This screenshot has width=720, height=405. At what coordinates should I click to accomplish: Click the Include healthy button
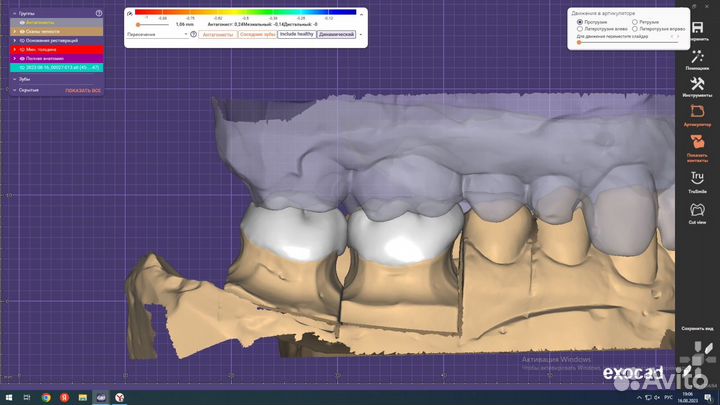pyautogui.click(x=295, y=34)
